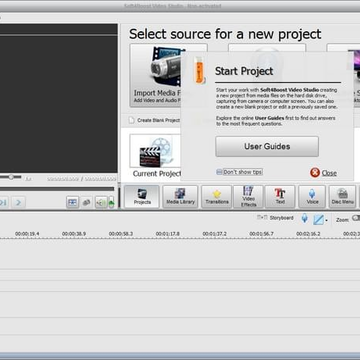
Task: Click the preview volume slider knob
Action: (11, 177)
